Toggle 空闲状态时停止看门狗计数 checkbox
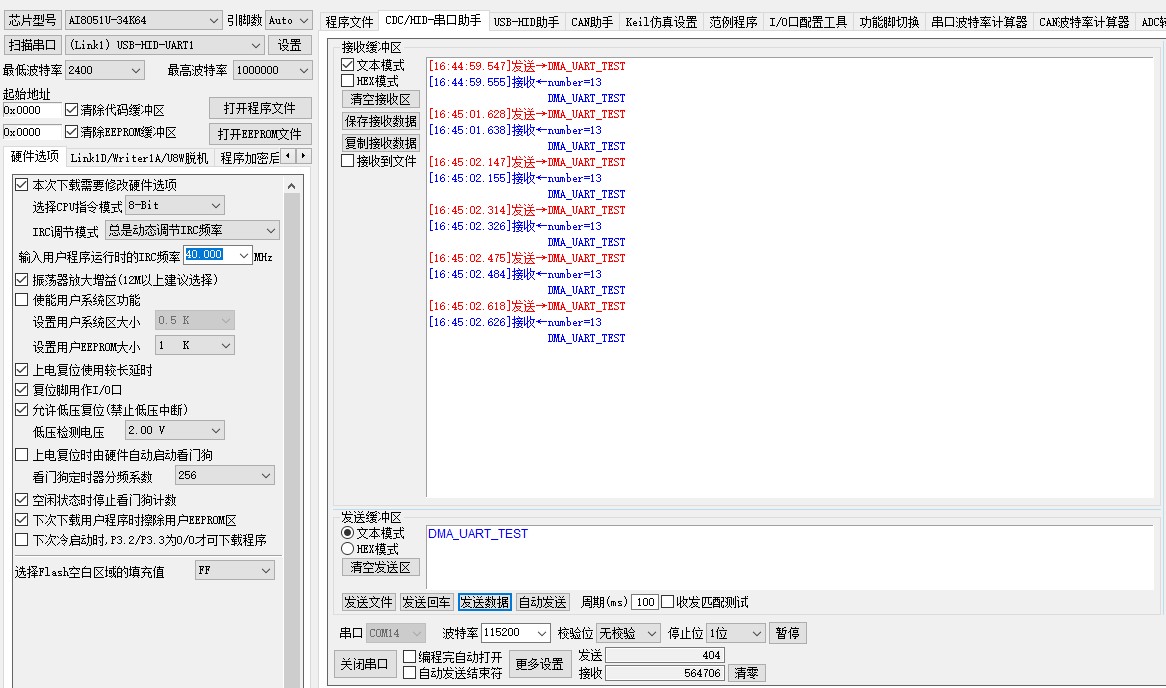The image size is (1166, 688). [x=22, y=500]
